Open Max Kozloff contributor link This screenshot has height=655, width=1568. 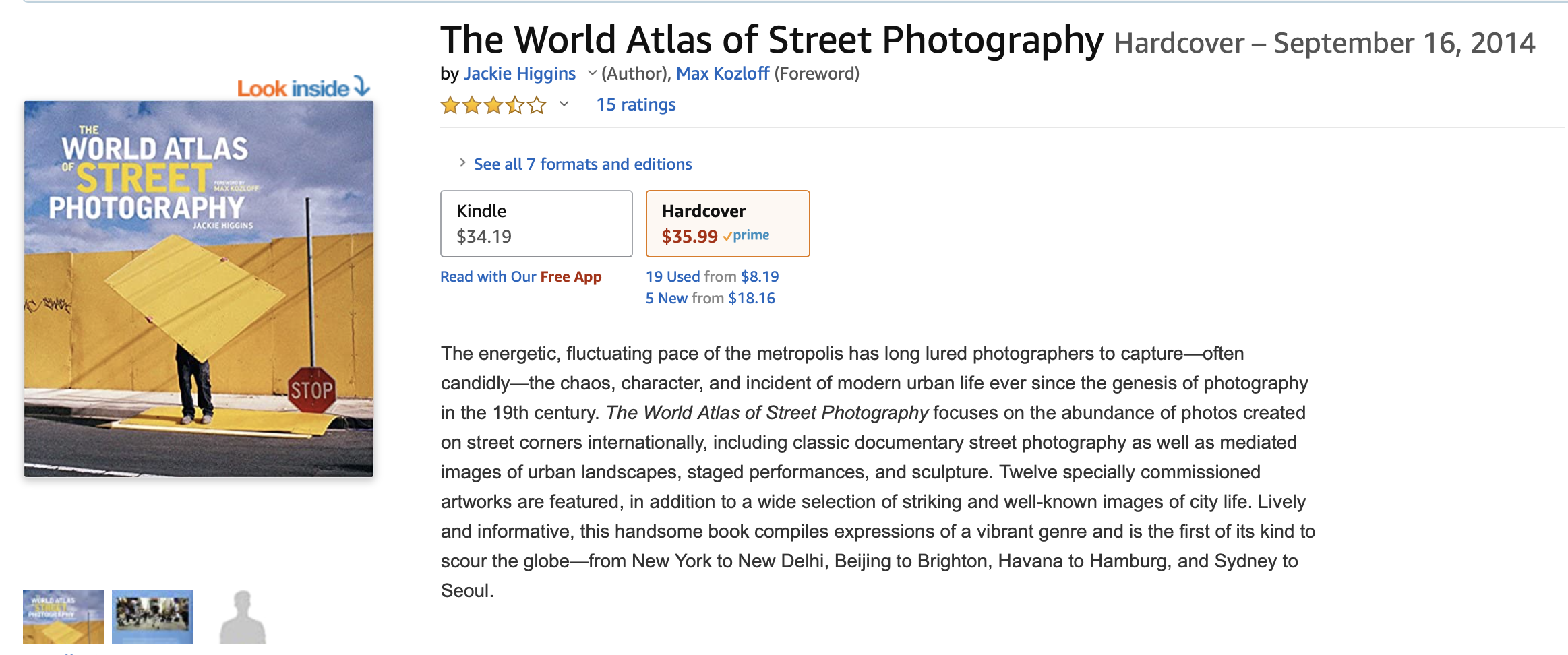tap(722, 73)
